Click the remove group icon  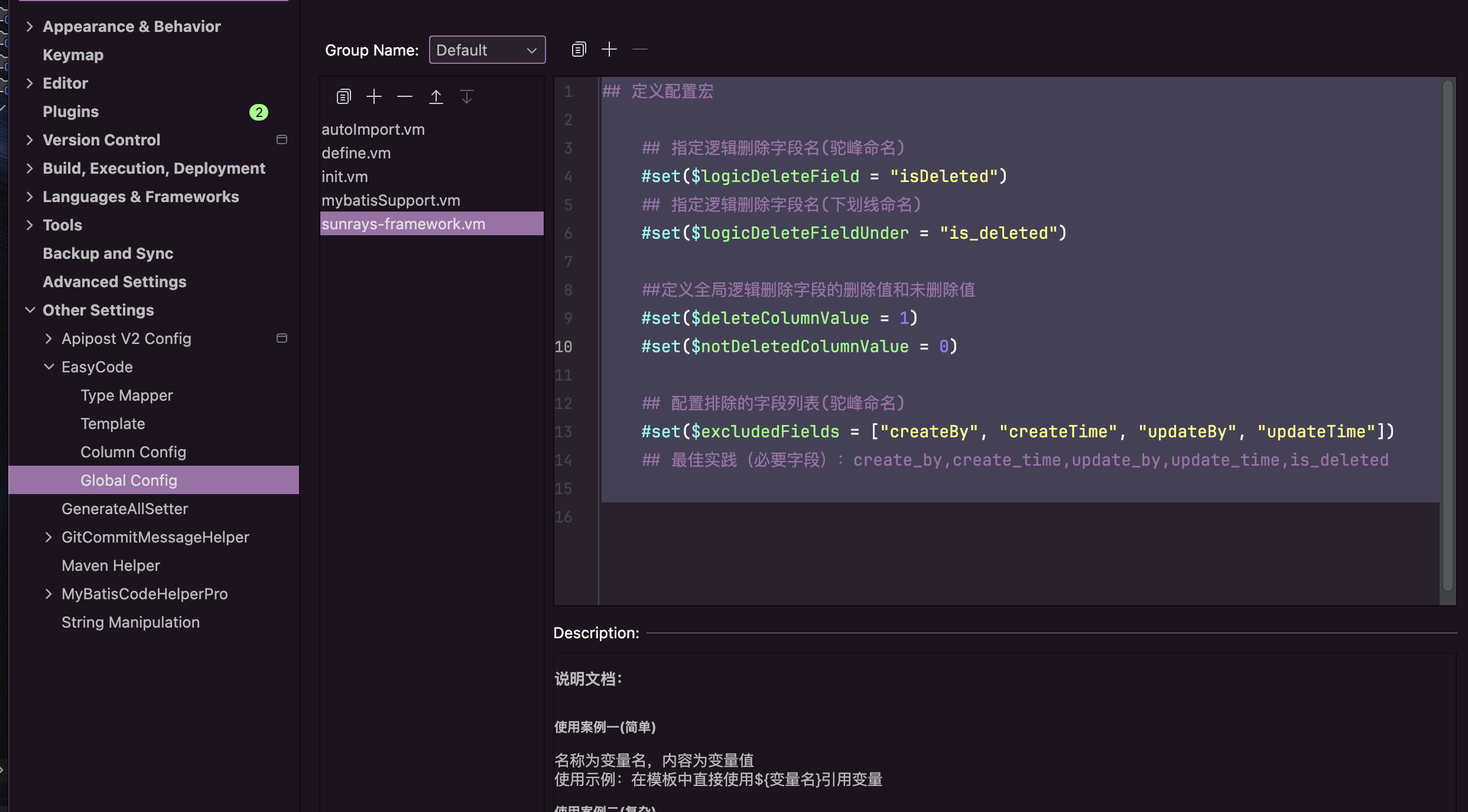coord(639,48)
